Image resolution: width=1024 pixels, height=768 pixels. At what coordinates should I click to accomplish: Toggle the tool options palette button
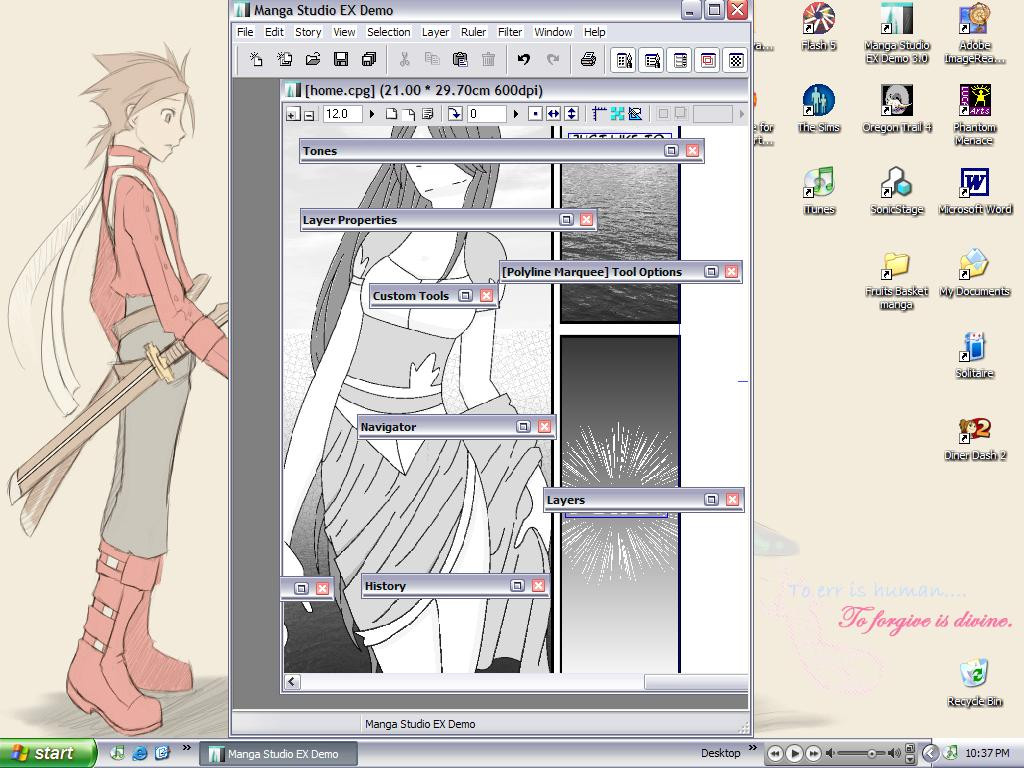[652, 60]
